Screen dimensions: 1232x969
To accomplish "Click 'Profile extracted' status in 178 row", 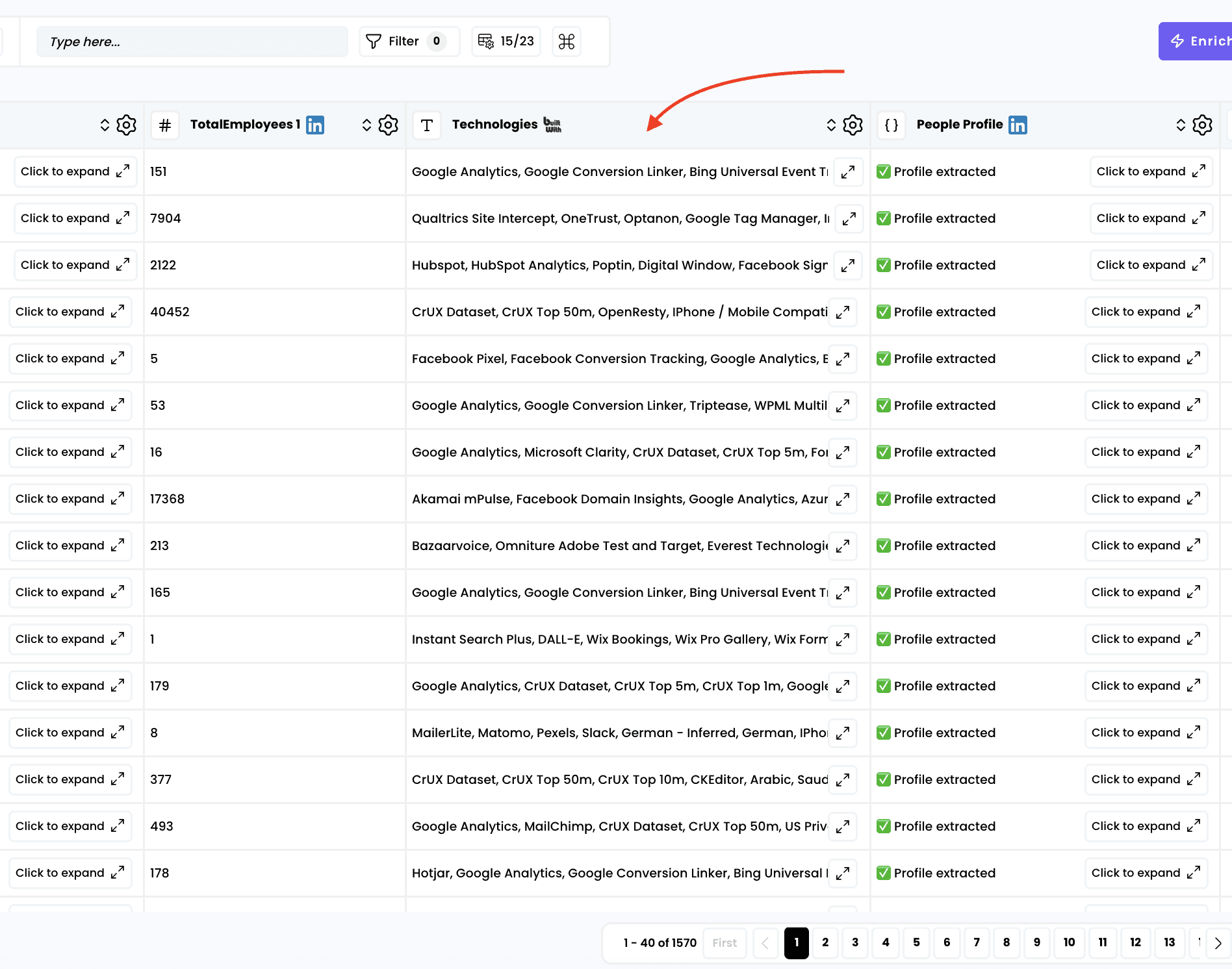I will click(936, 873).
